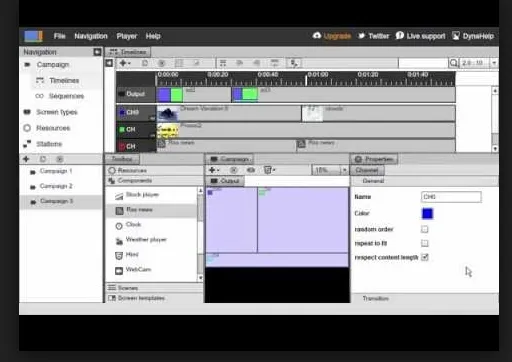Click the Timelines toolbar search field
The image size is (512, 362).
pyautogui.click(x=423, y=63)
